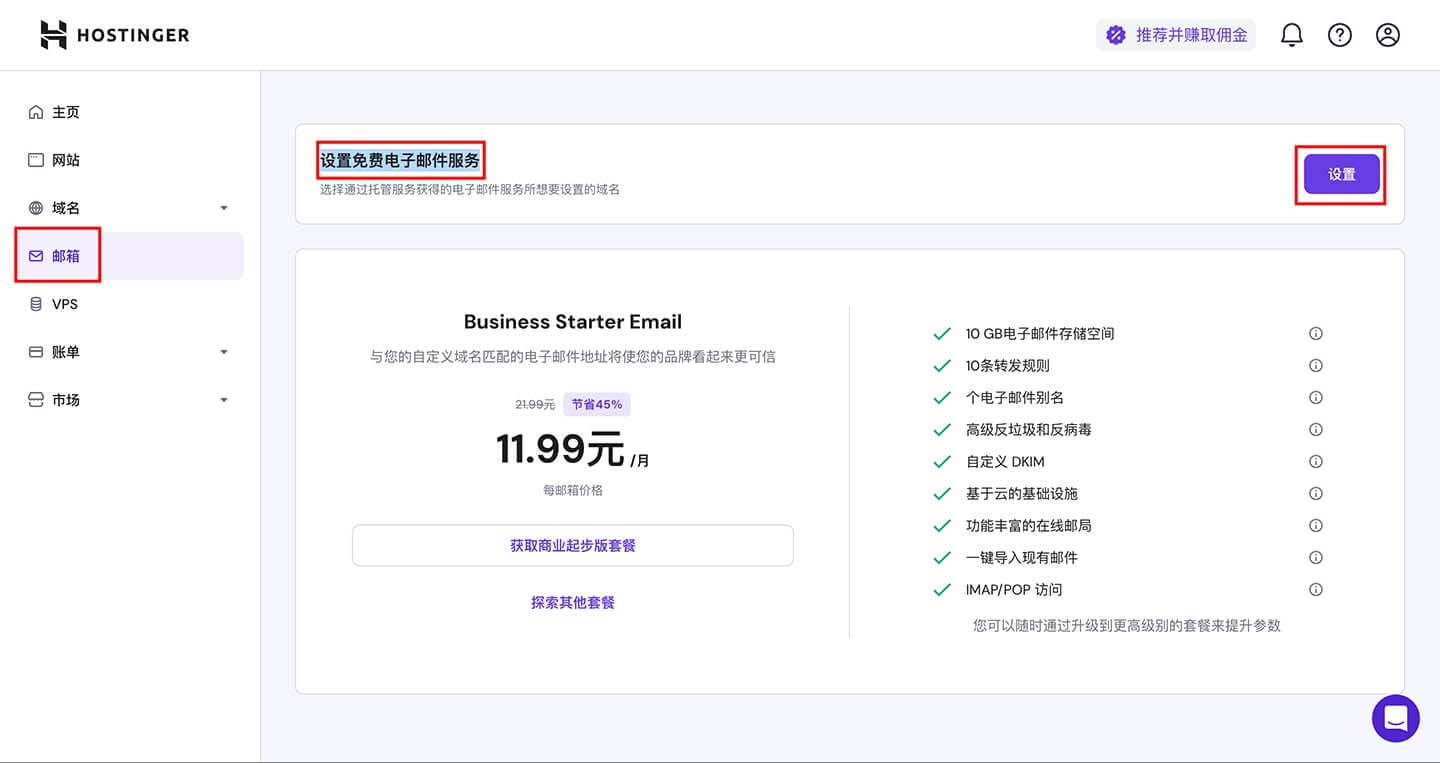
Task: Click the store icon beside 市场
Action: (x=36, y=400)
